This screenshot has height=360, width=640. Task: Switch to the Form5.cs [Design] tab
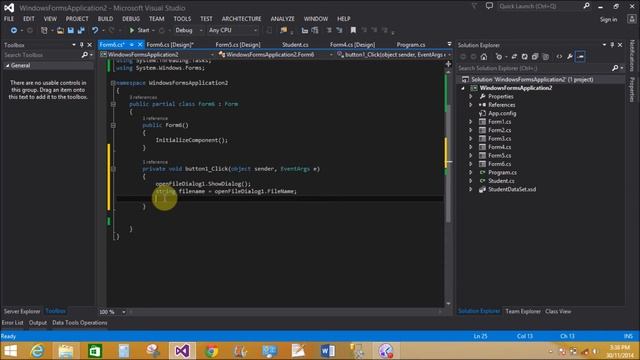238,44
